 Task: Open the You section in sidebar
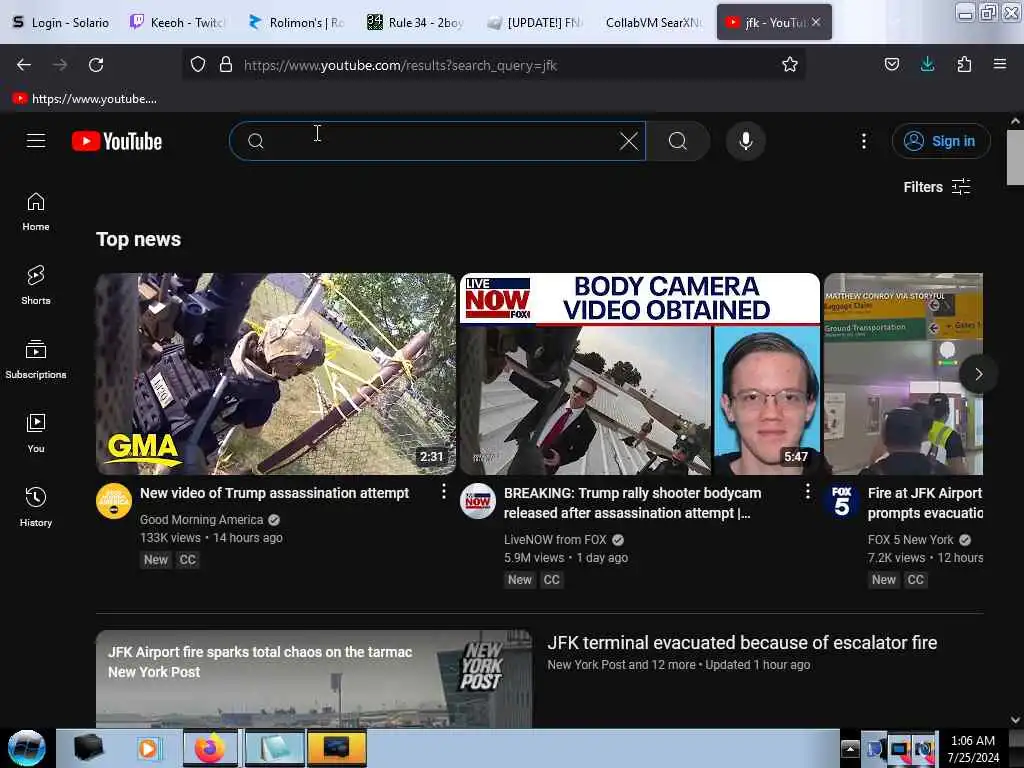point(36,434)
